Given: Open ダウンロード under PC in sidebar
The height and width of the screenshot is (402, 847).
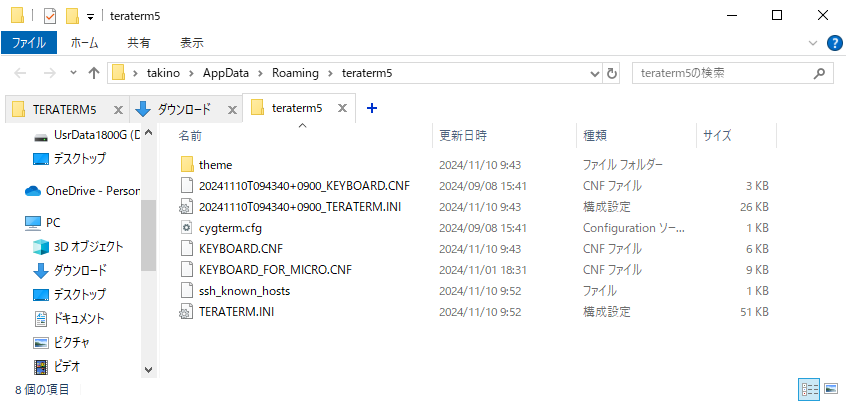Looking at the screenshot, I should click(x=70, y=270).
